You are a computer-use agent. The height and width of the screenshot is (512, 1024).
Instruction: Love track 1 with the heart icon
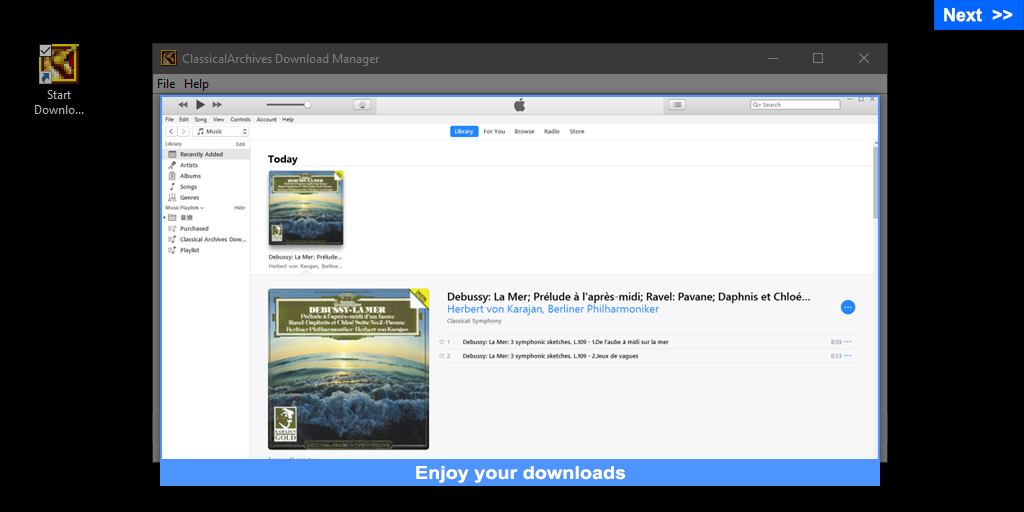coord(441,342)
